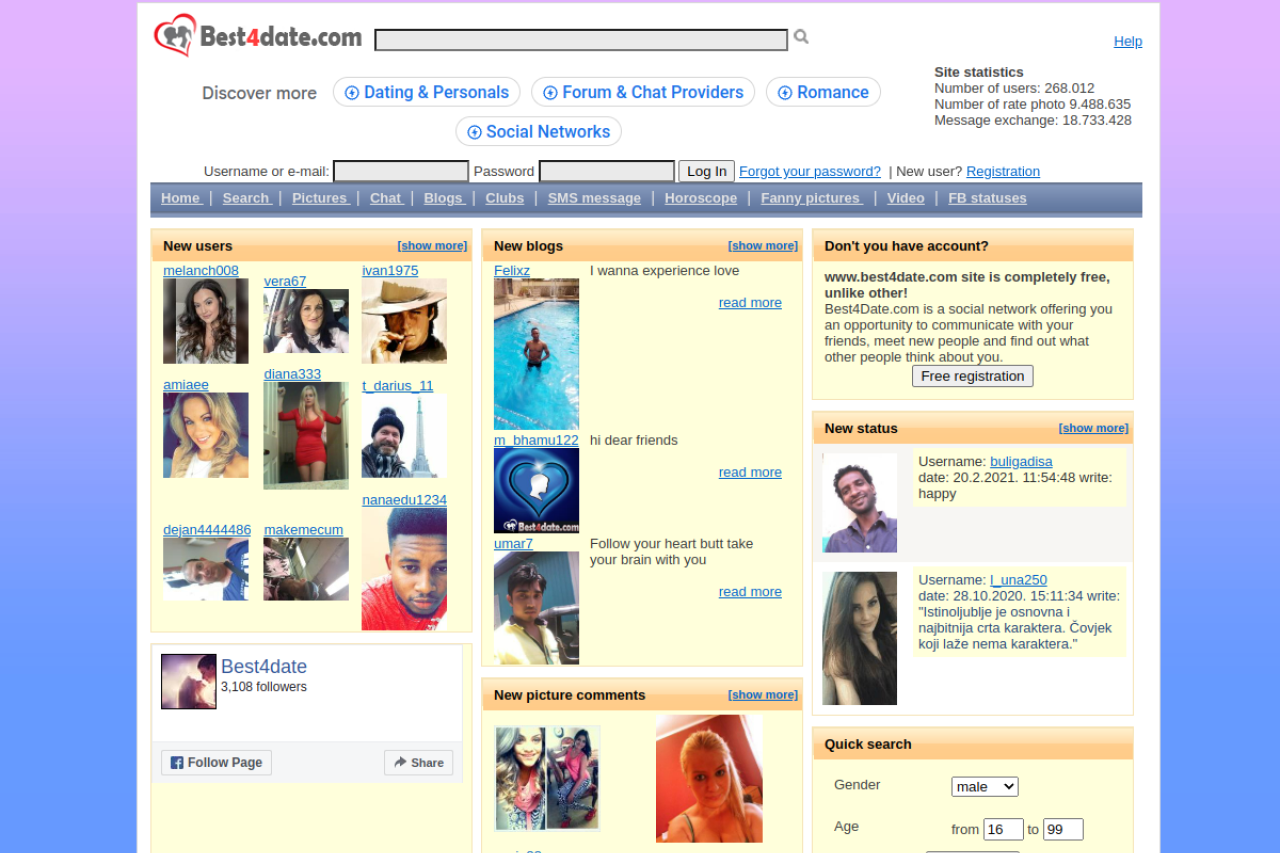Open the blonde woman picture comment

click(709, 779)
